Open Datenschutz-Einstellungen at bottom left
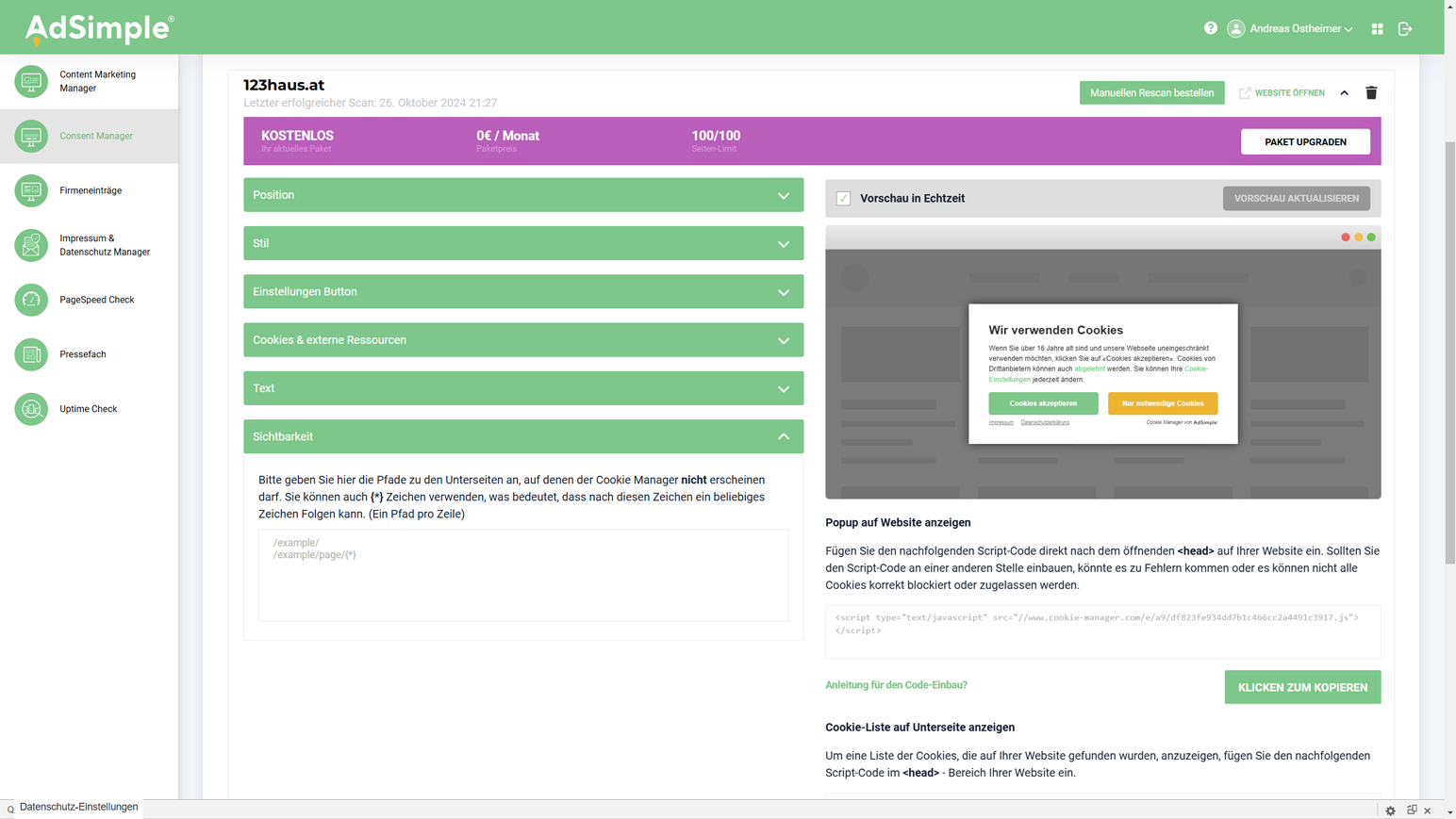1456x819 pixels. 78,808
